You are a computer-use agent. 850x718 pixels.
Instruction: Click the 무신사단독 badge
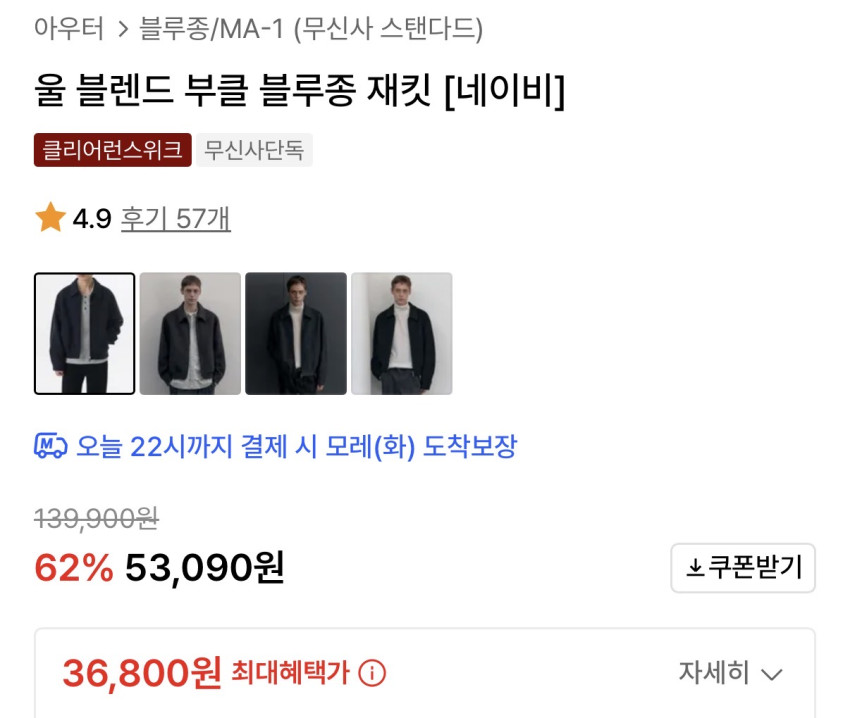[x=254, y=150]
